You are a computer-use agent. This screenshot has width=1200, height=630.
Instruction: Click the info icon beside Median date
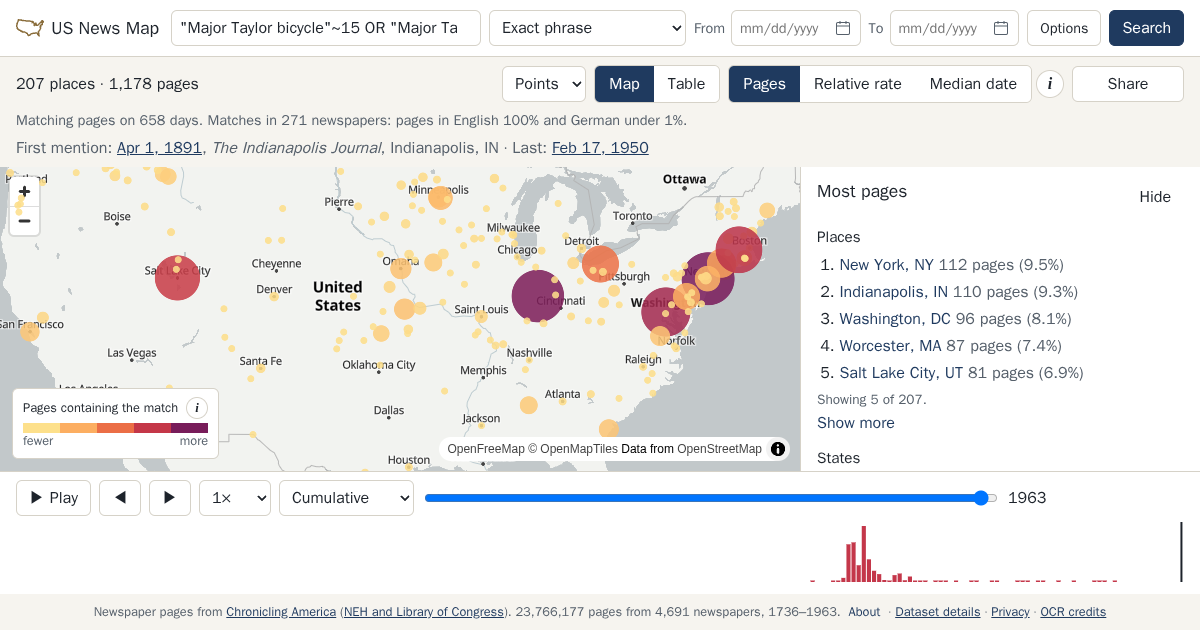[1050, 84]
